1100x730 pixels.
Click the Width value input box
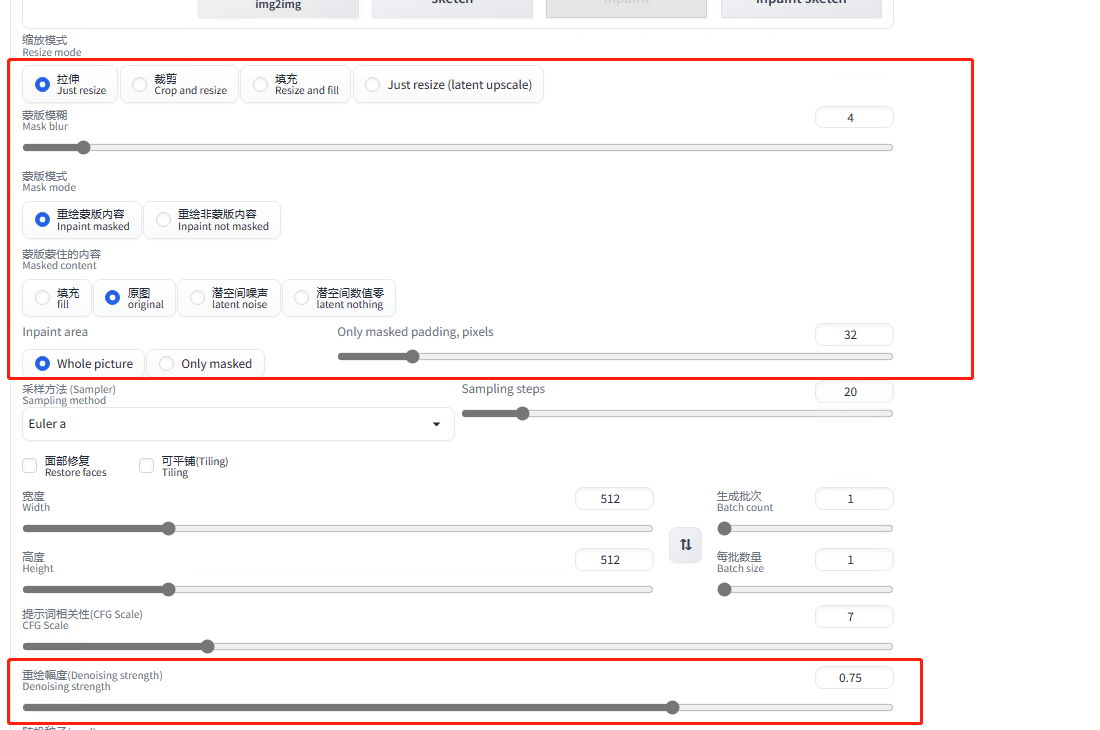(x=613, y=499)
